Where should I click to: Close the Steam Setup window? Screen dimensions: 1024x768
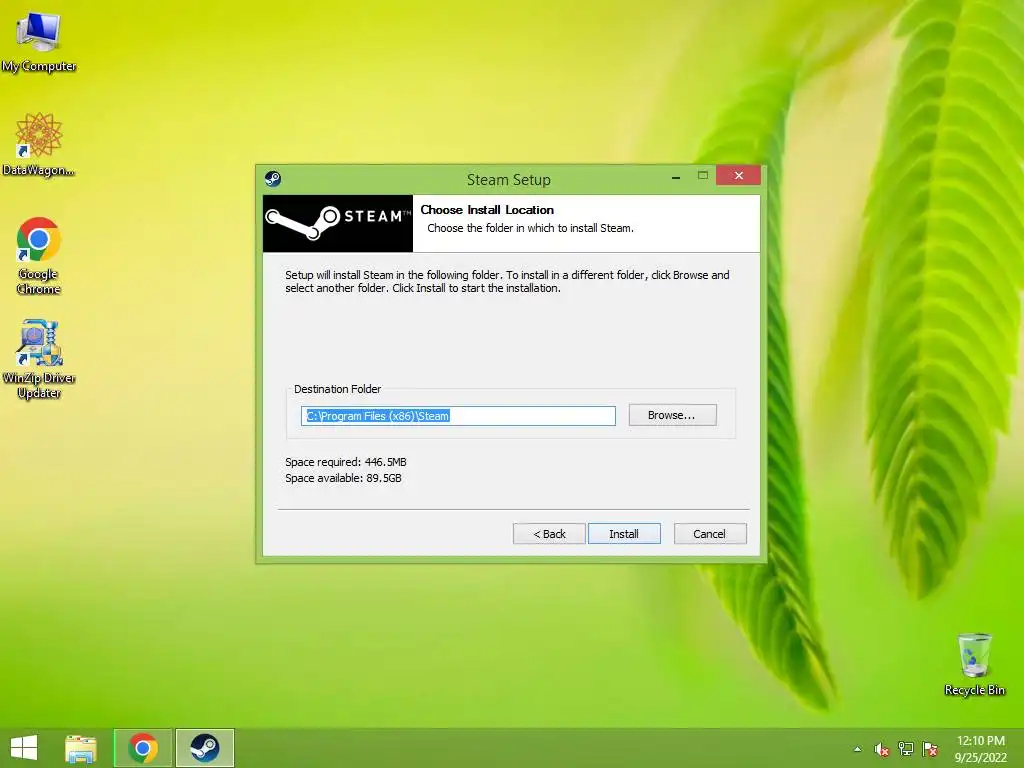pos(739,176)
